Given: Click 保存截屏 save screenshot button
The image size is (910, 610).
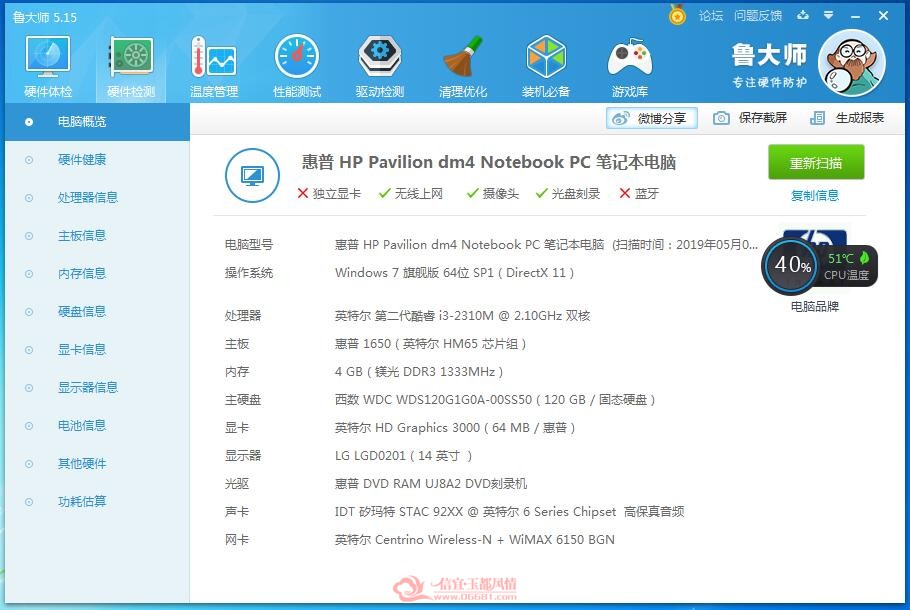Looking at the screenshot, I should click(750, 118).
